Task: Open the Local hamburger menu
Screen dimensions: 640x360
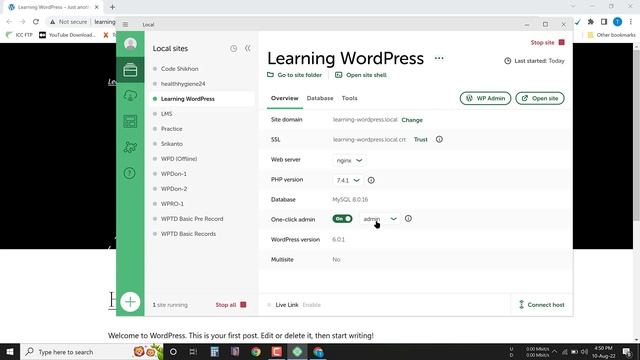Action: [x=125, y=24]
